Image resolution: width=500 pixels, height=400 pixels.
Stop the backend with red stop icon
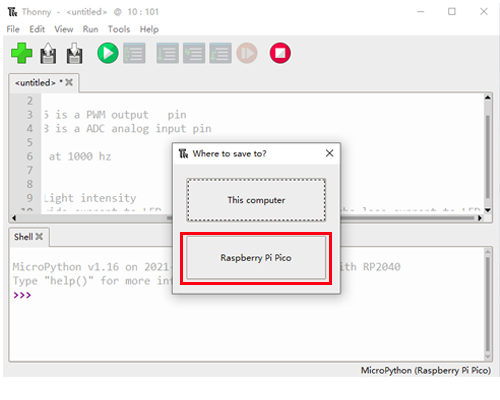pos(280,53)
